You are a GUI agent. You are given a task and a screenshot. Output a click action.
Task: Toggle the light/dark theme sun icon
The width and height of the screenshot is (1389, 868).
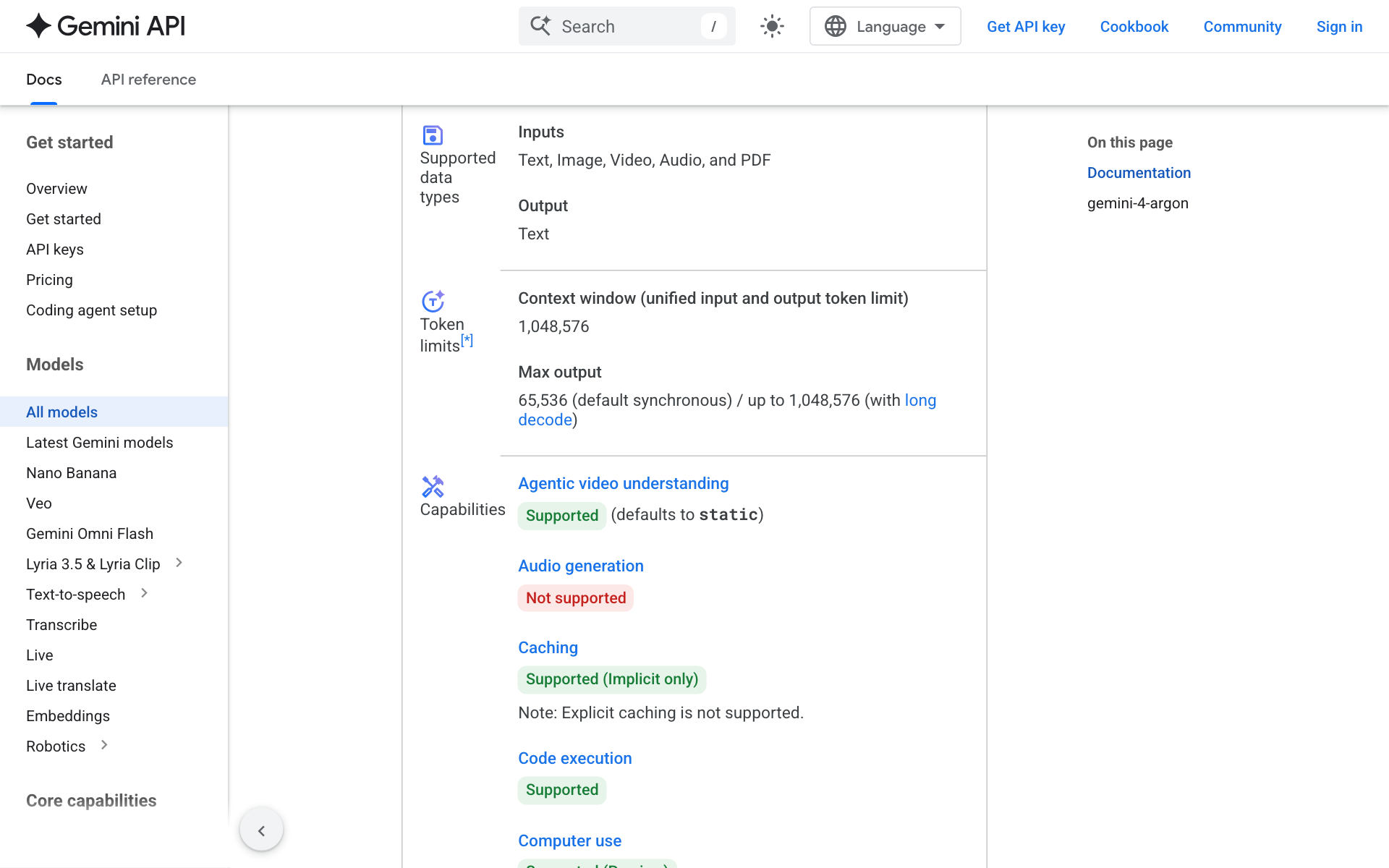point(772,26)
